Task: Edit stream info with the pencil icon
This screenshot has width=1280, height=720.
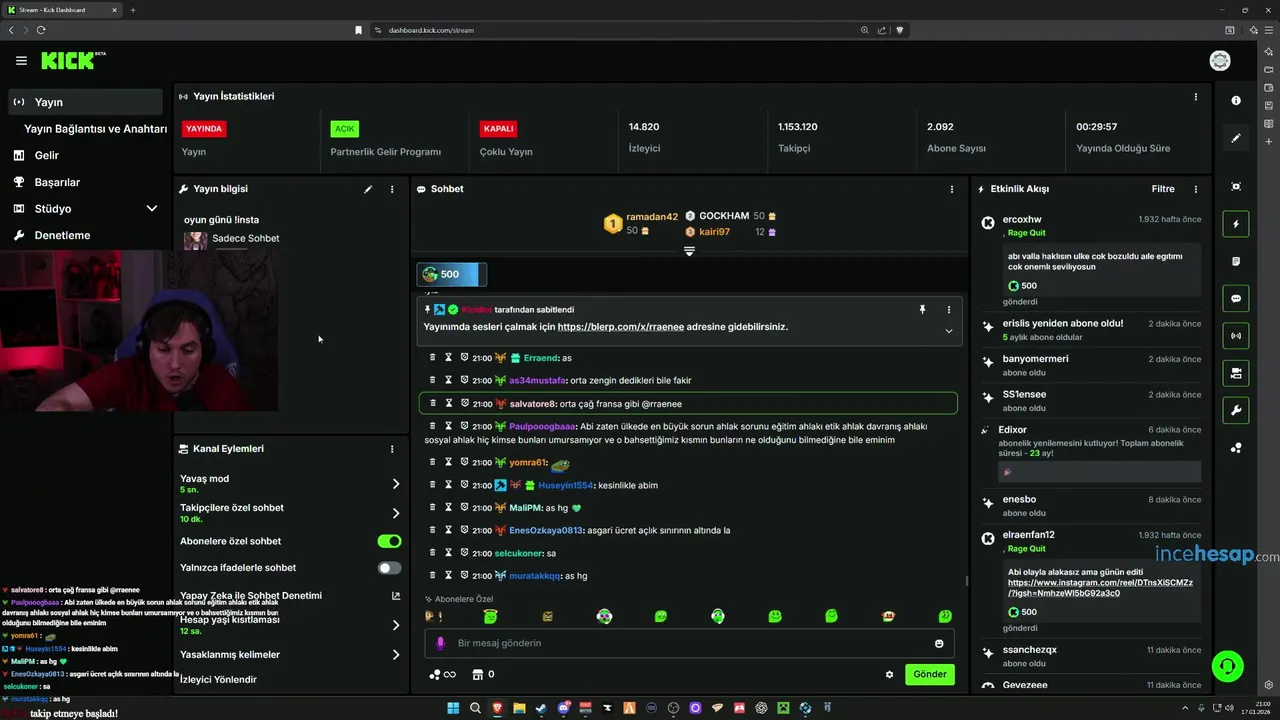Action: [x=368, y=189]
